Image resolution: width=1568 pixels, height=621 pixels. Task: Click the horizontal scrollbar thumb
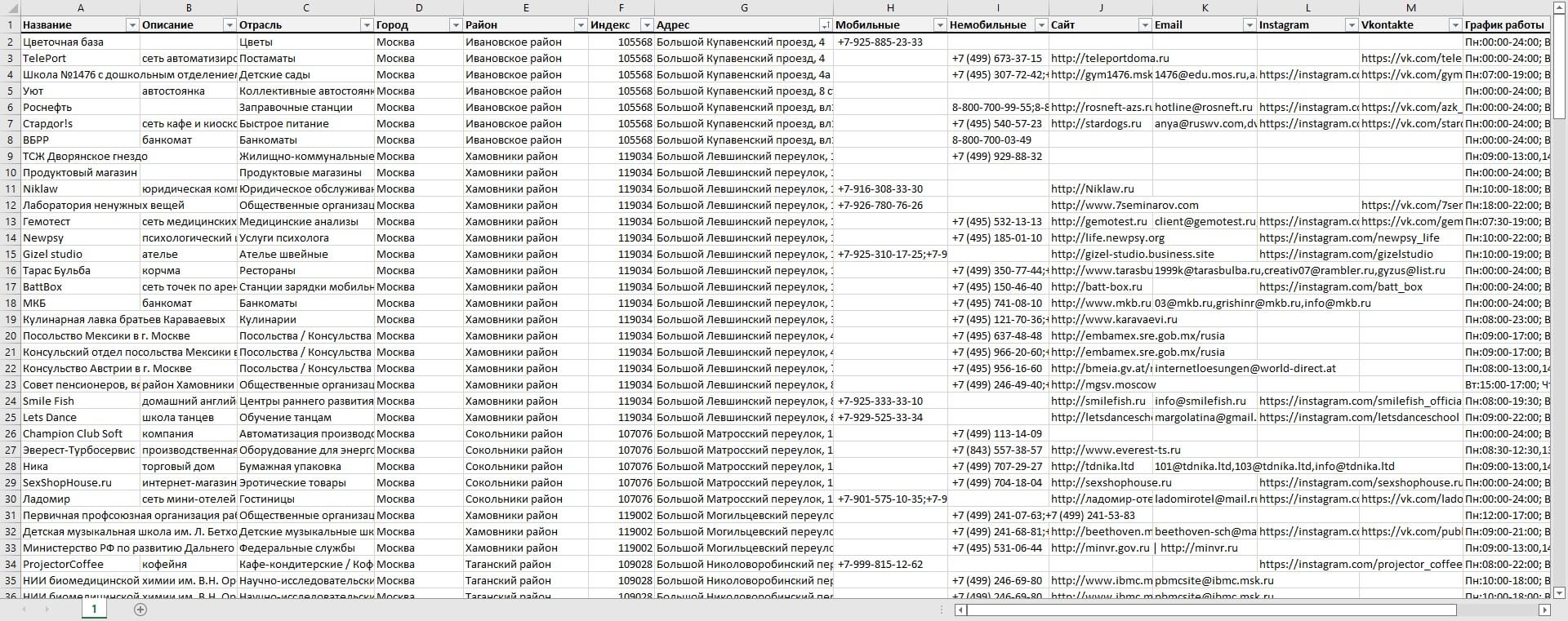point(1213,610)
